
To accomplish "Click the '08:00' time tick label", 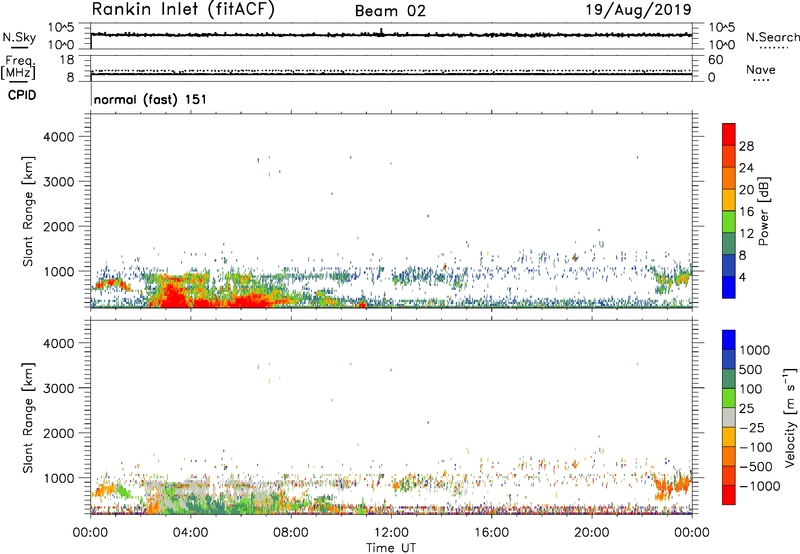I will (291, 533).
